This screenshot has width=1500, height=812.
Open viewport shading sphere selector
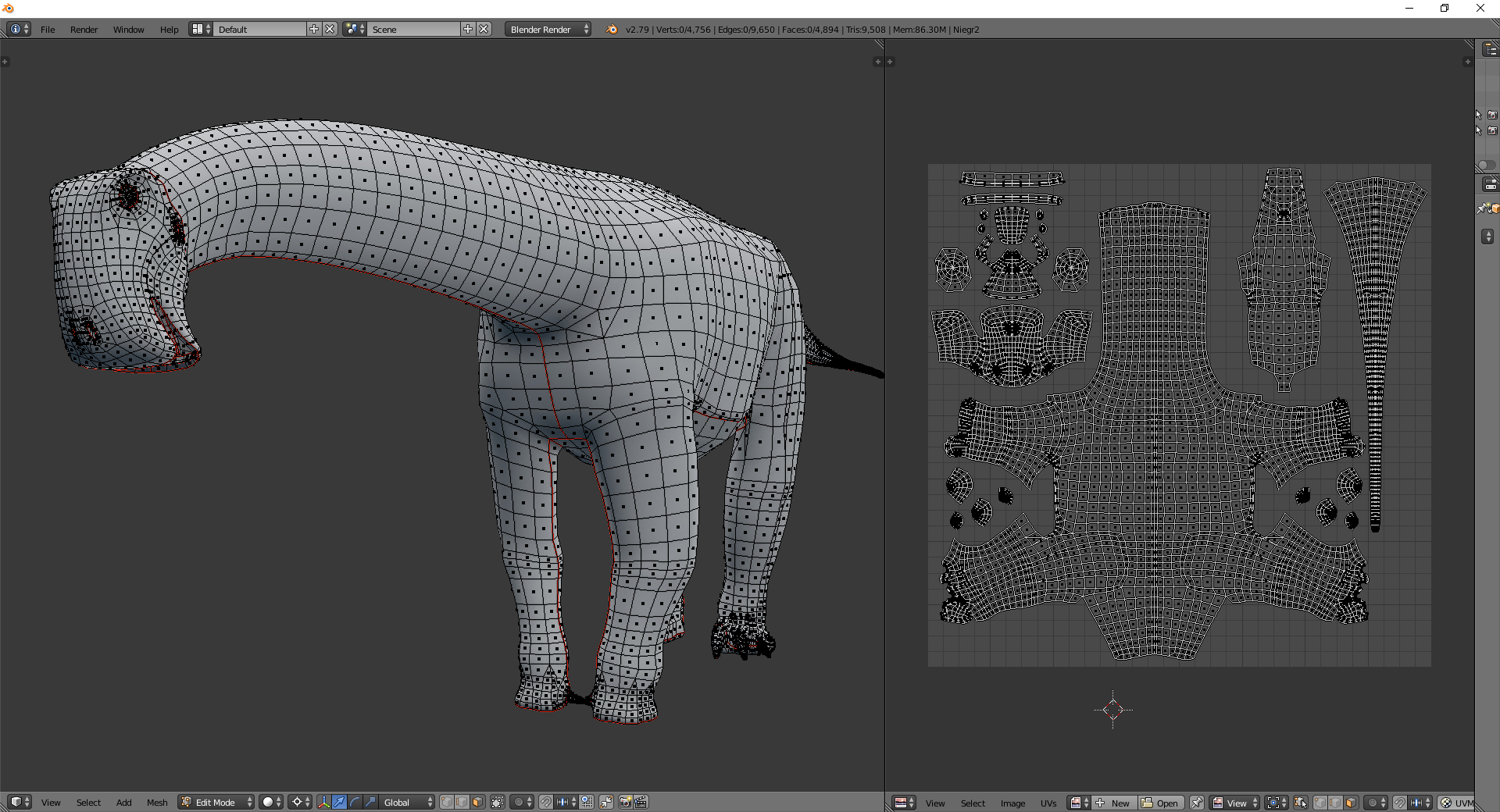point(271,802)
